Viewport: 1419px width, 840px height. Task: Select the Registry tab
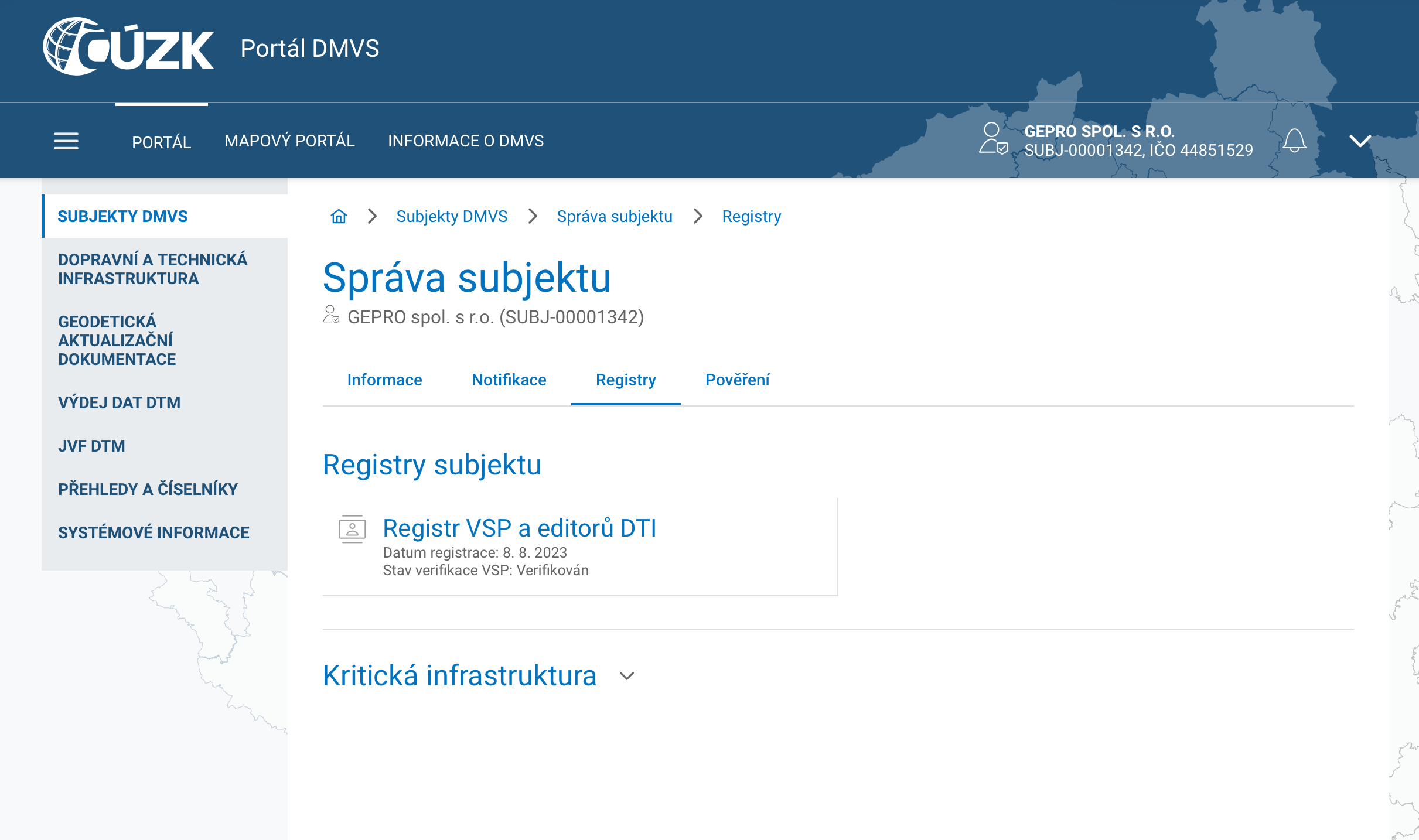tap(626, 380)
